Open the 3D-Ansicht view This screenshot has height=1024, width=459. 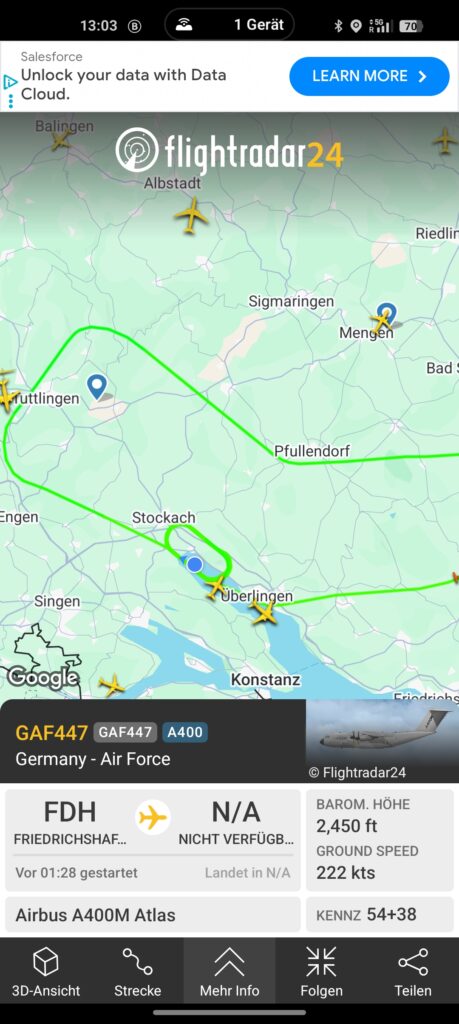click(46, 972)
